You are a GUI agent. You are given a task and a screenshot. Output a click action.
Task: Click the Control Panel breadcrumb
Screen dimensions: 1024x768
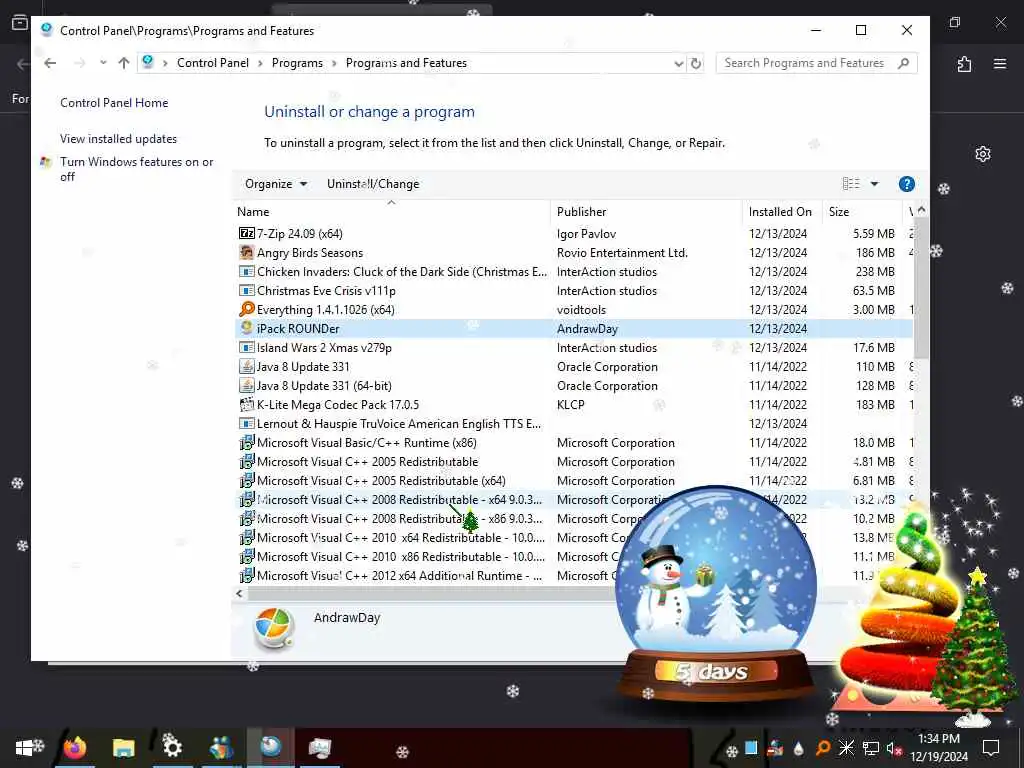pos(213,63)
